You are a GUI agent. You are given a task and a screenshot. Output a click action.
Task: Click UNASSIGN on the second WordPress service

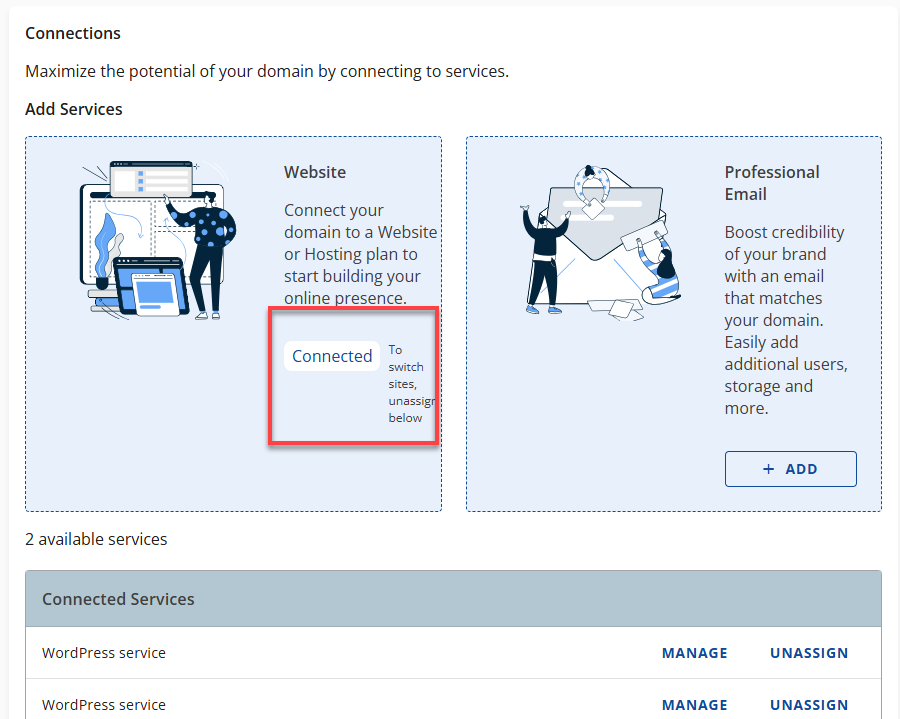(x=808, y=704)
